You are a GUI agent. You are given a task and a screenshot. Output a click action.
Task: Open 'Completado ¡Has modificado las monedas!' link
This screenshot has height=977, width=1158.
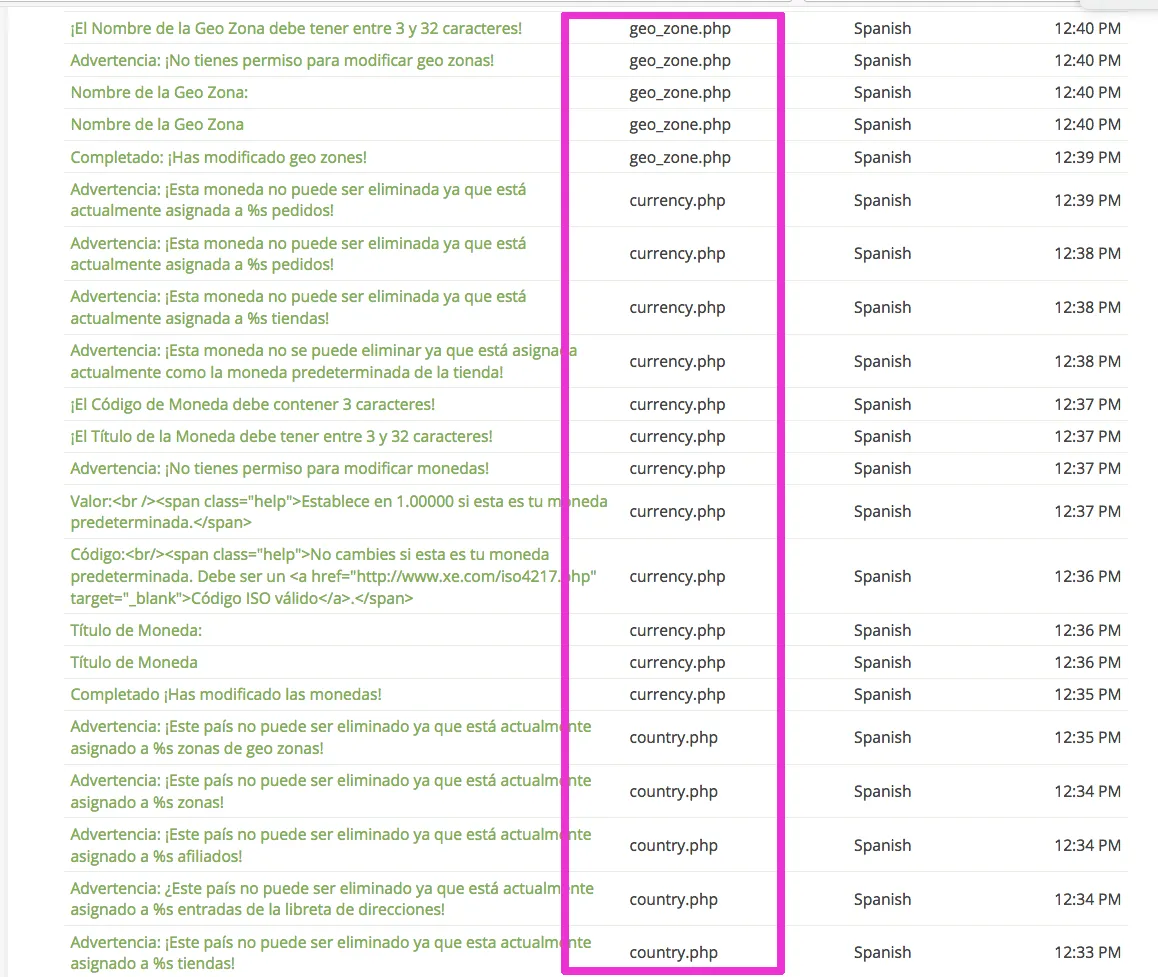pyautogui.click(x=226, y=695)
